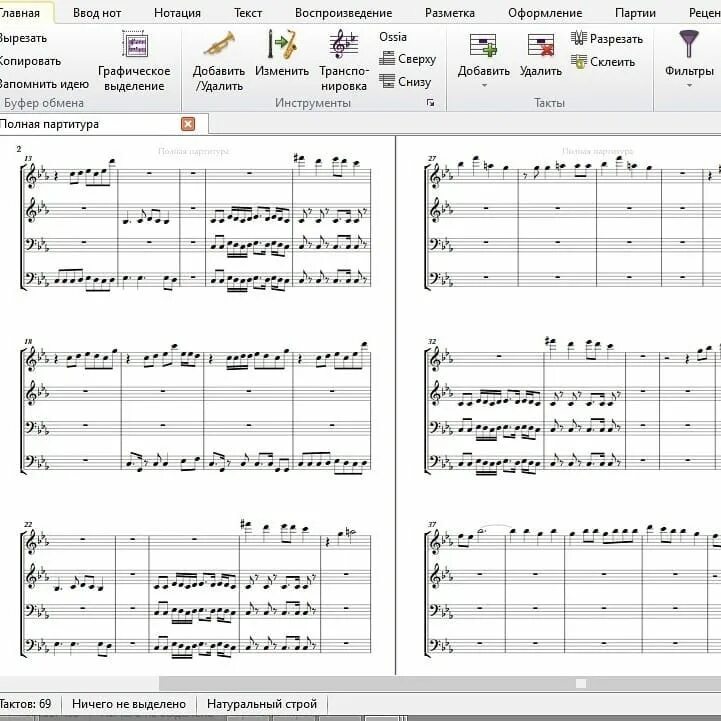Click the Ossia label in Instruments group
The image size is (721, 721).
click(x=393, y=37)
